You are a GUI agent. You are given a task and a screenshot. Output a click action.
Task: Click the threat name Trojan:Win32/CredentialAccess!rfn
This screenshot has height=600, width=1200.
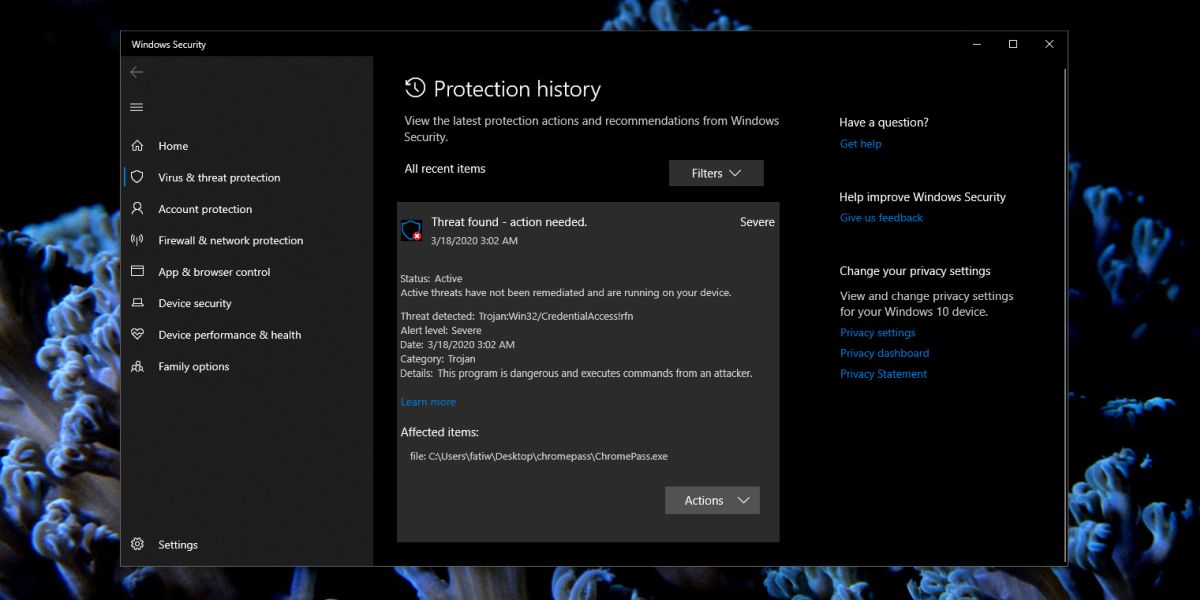[x=556, y=316]
